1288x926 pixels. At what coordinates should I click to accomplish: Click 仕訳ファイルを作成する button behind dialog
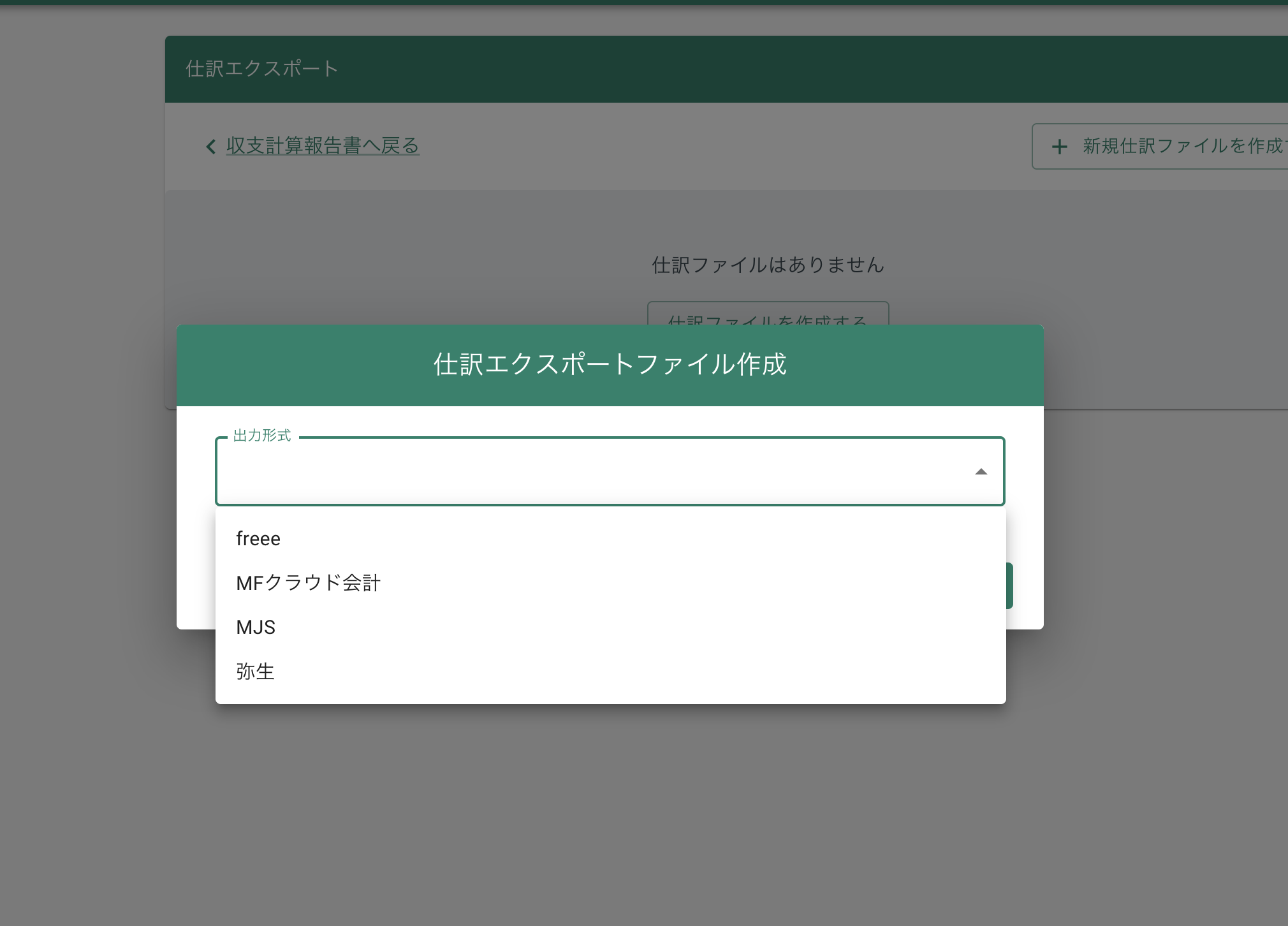pyautogui.click(x=768, y=314)
